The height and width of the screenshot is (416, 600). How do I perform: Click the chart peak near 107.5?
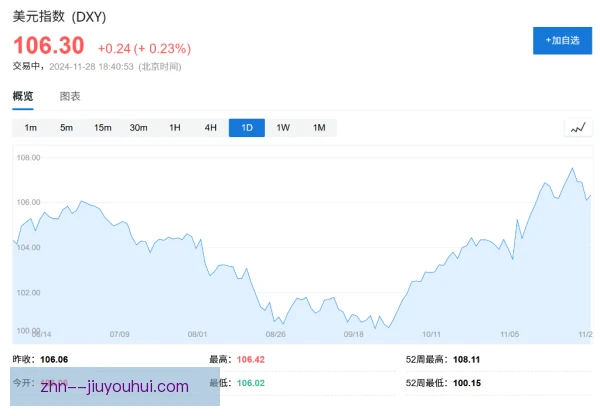coord(572,168)
